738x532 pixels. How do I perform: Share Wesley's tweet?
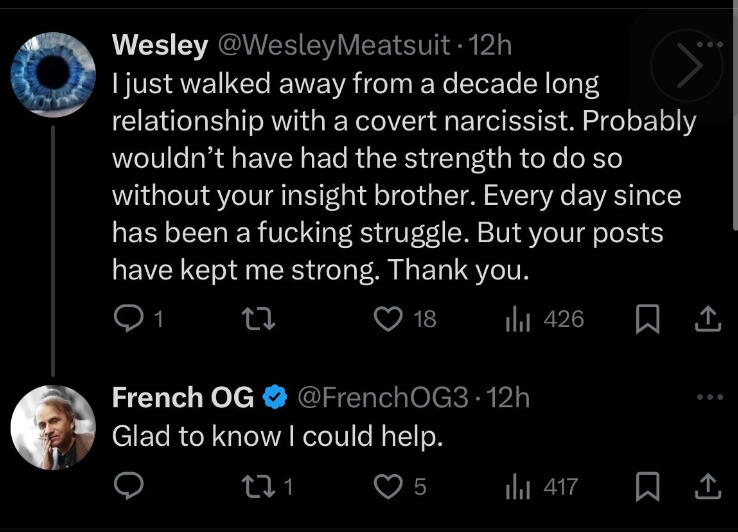click(706, 319)
